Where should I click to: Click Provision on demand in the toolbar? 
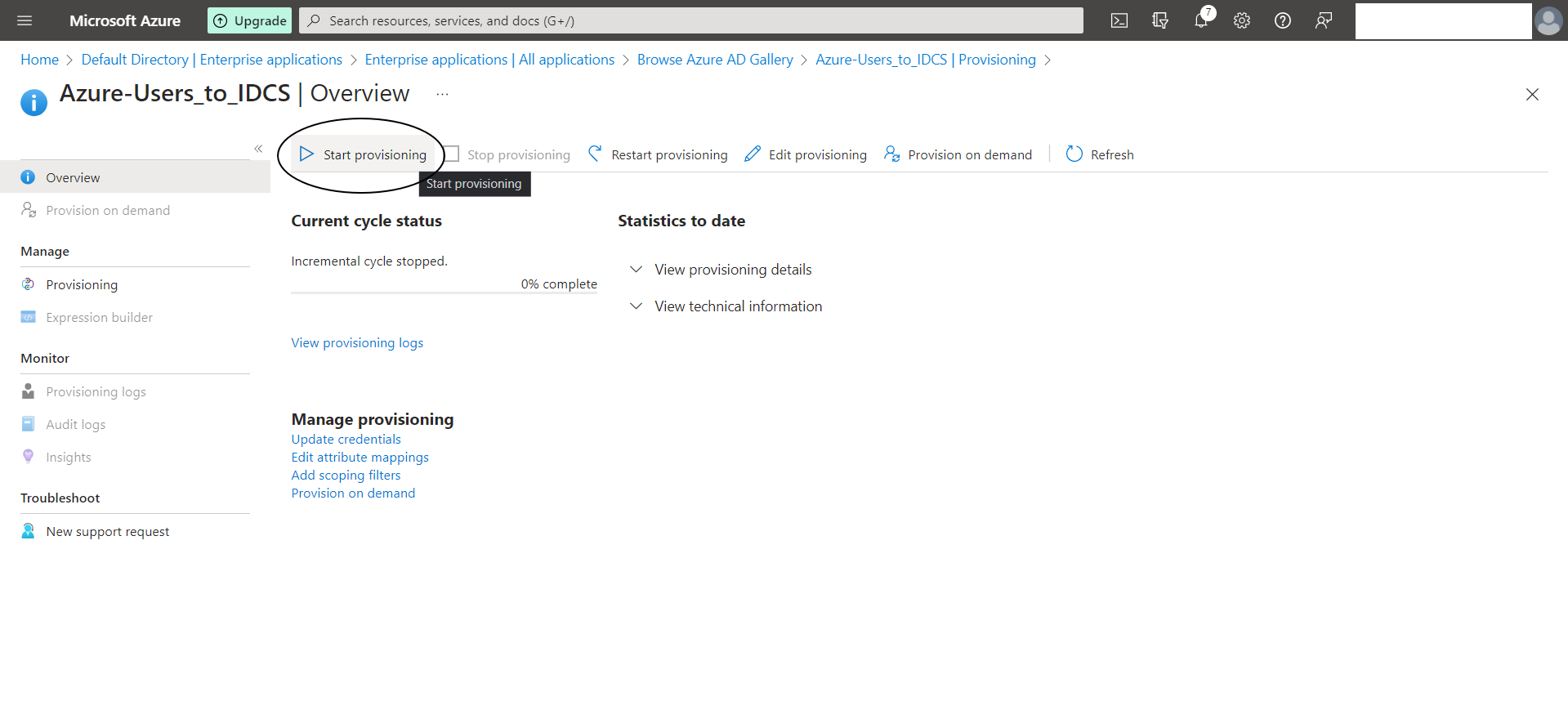(x=958, y=154)
